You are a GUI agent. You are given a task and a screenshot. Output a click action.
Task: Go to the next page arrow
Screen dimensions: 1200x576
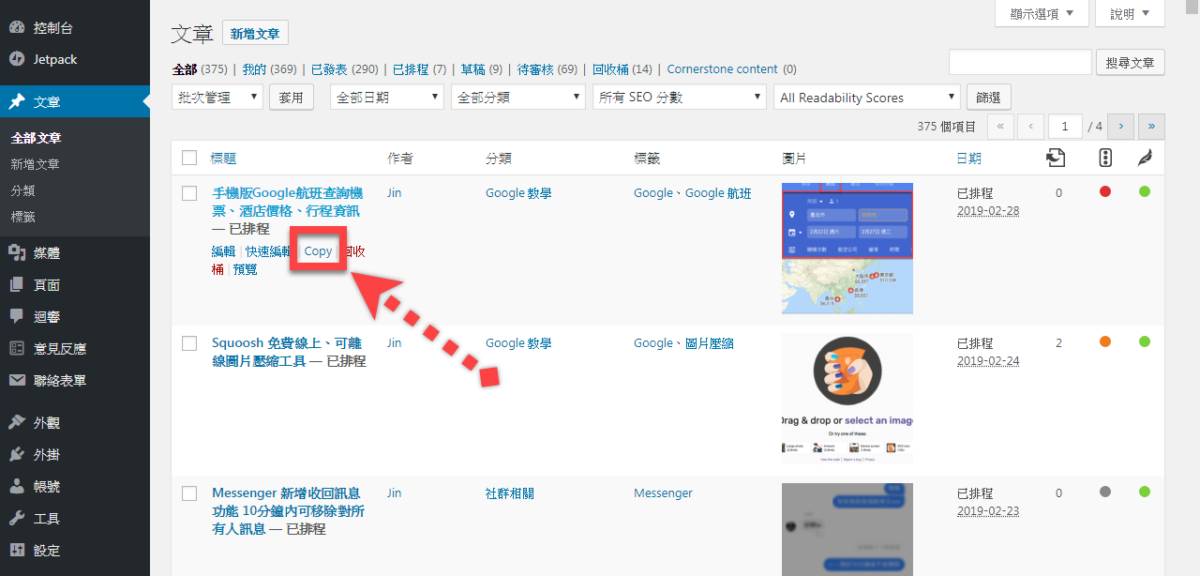[x=1122, y=126]
